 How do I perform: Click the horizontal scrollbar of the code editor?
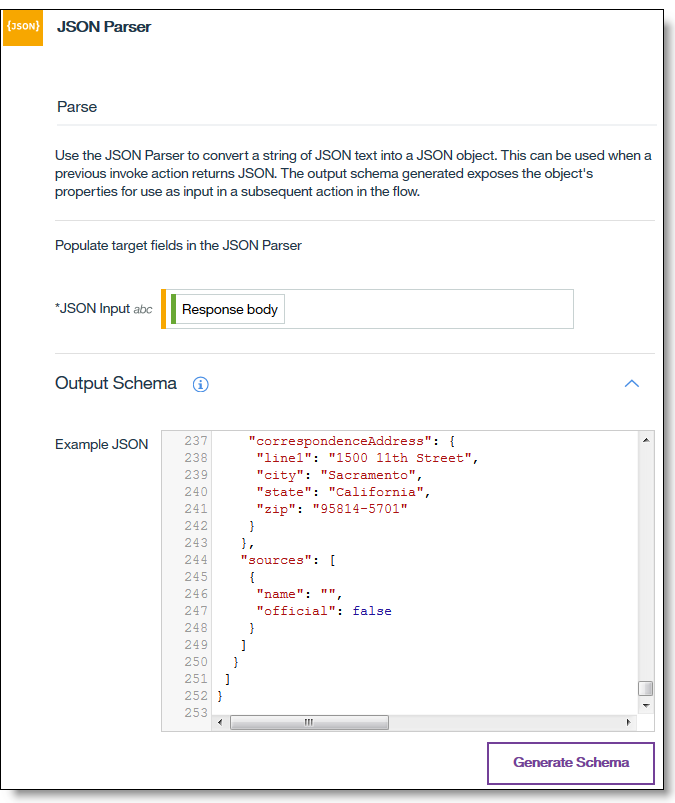click(310, 722)
